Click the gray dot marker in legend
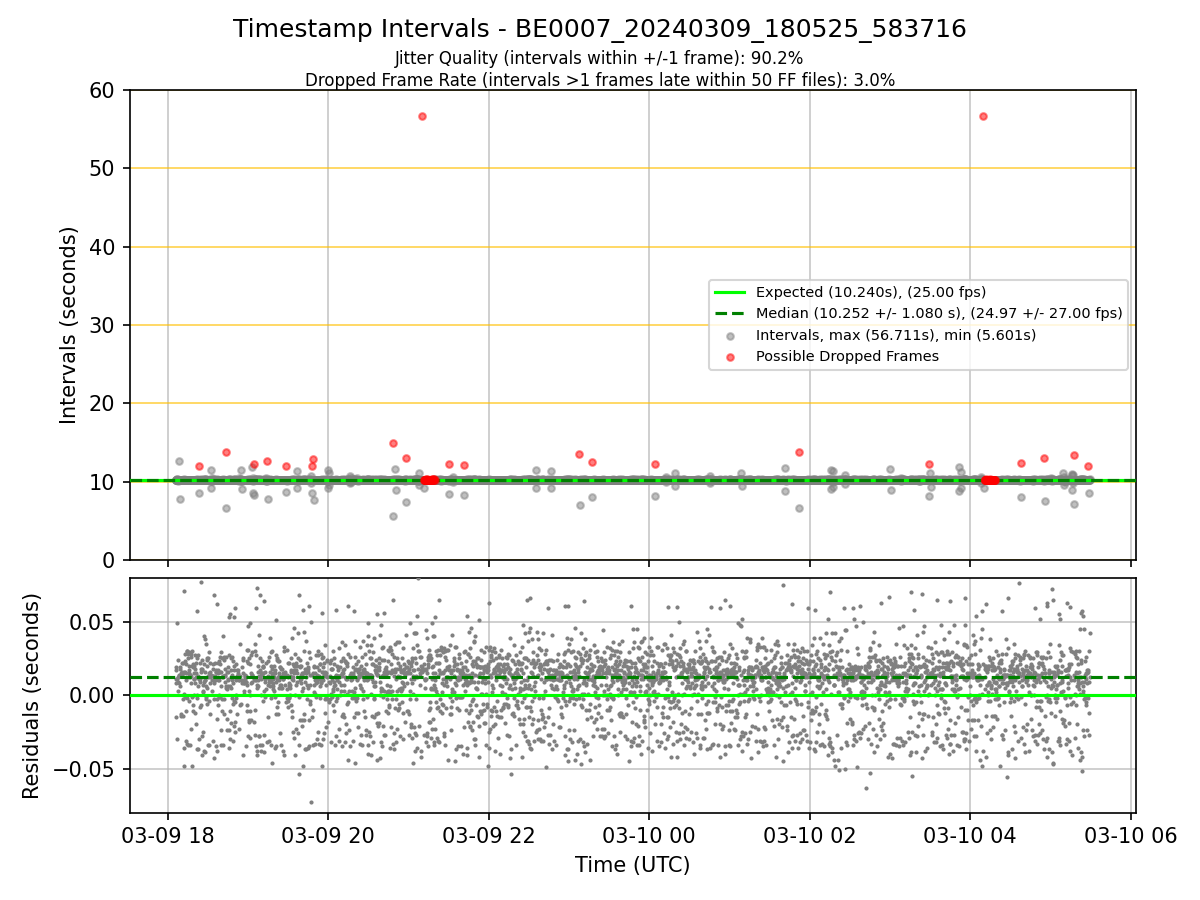This screenshot has height=900, width=1200. (729, 335)
